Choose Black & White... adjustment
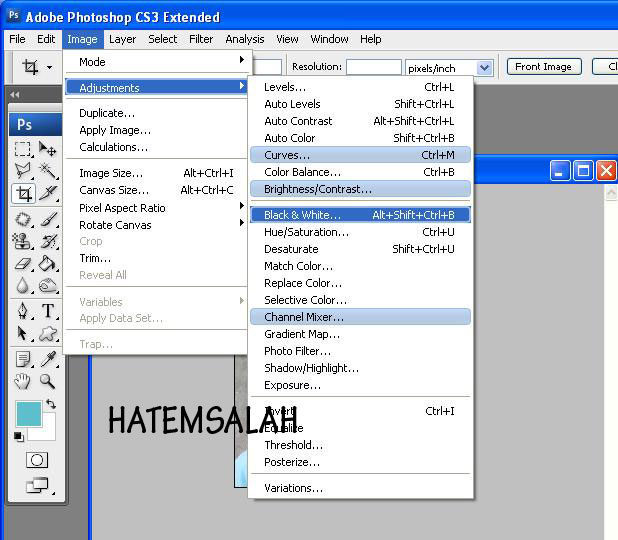 [x=360, y=215]
